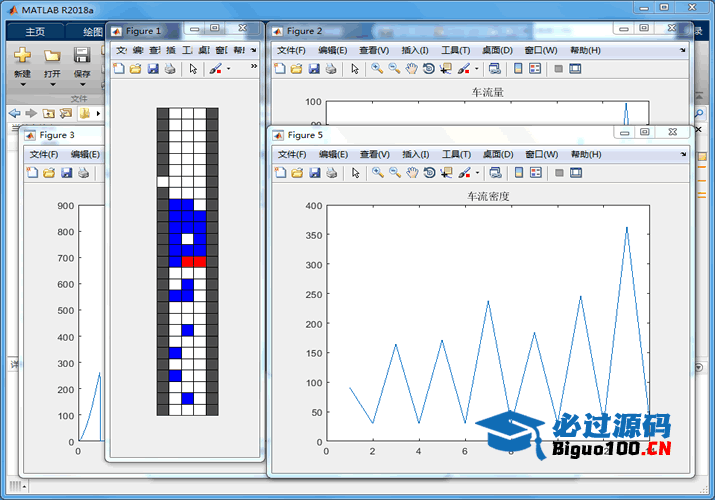The image size is (715, 500).
Task: Click Save icon in Figure 1 toolbar
Action: pos(153,69)
